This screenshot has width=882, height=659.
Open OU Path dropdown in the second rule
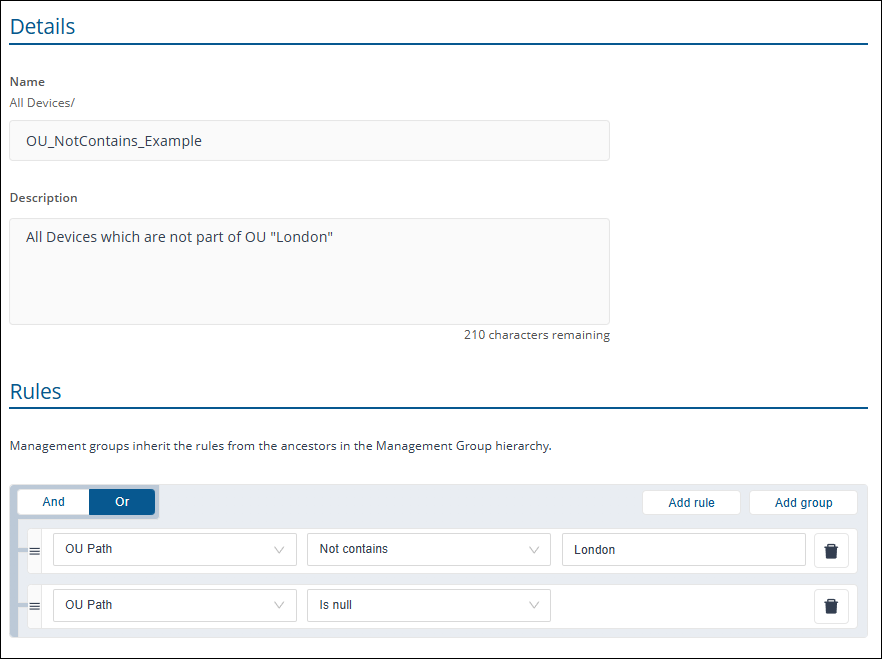(174, 605)
